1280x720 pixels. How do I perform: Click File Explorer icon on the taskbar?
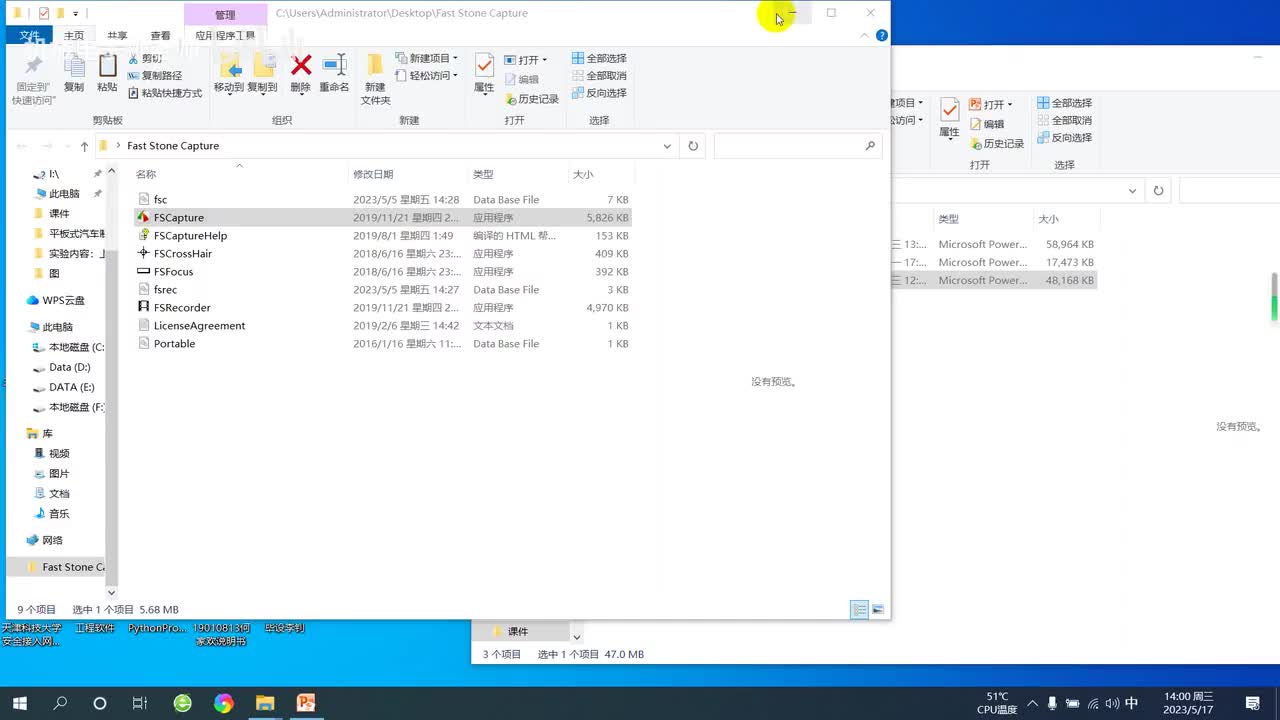tap(265, 703)
